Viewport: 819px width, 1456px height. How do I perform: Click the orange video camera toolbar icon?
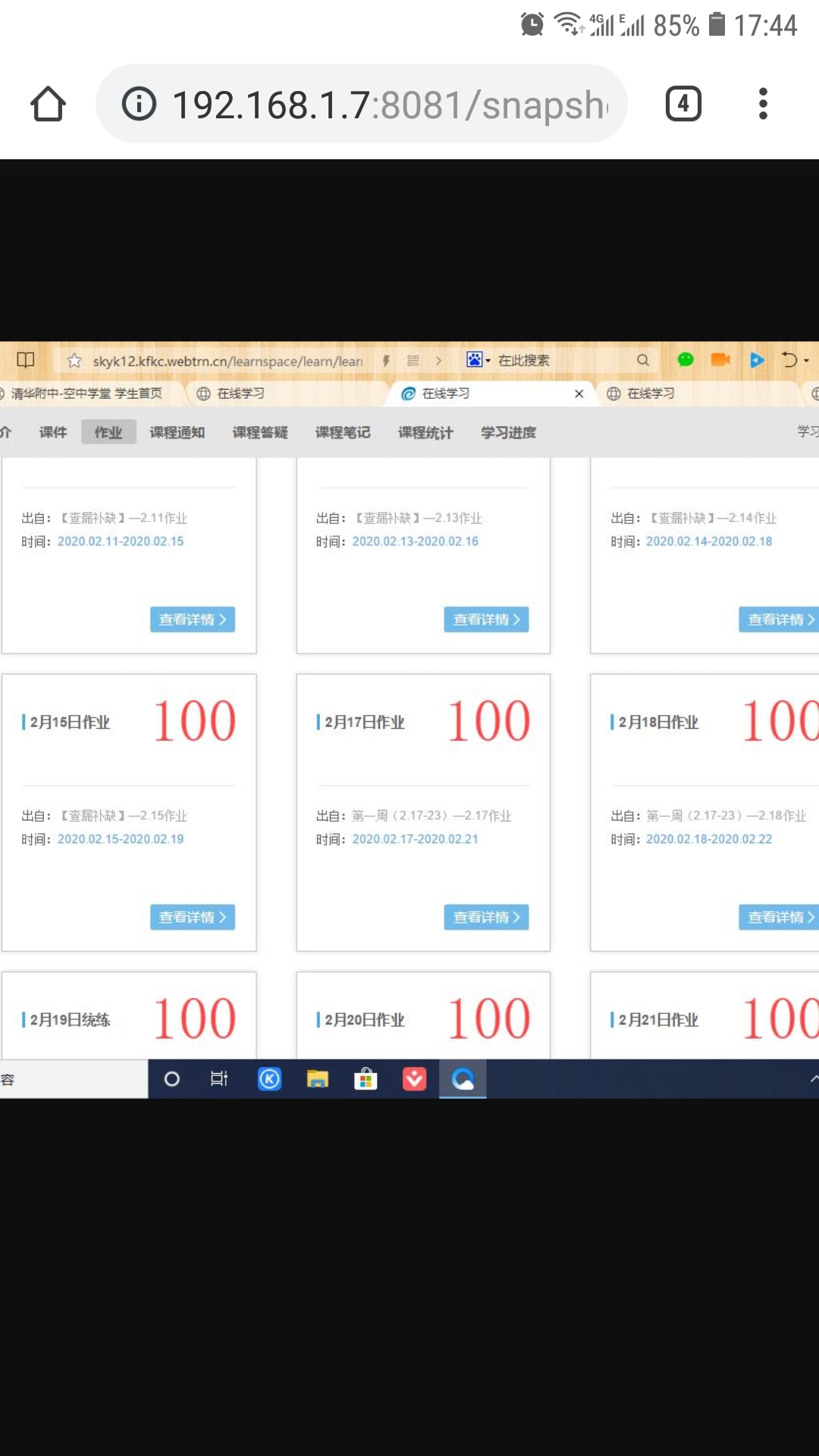click(720, 359)
